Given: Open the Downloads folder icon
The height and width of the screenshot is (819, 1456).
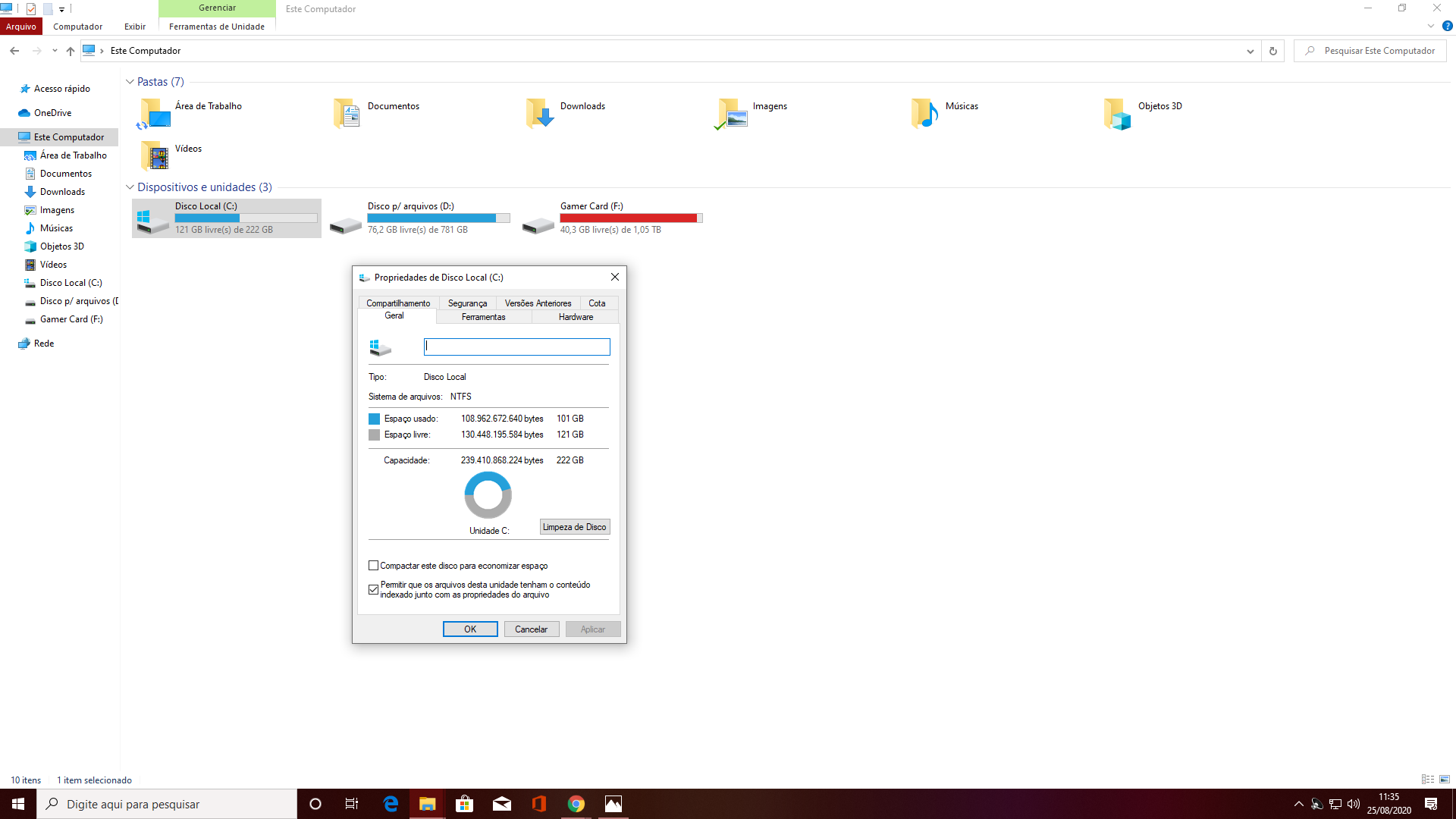Looking at the screenshot, I should pyautogui.click(x=540, y=114).
